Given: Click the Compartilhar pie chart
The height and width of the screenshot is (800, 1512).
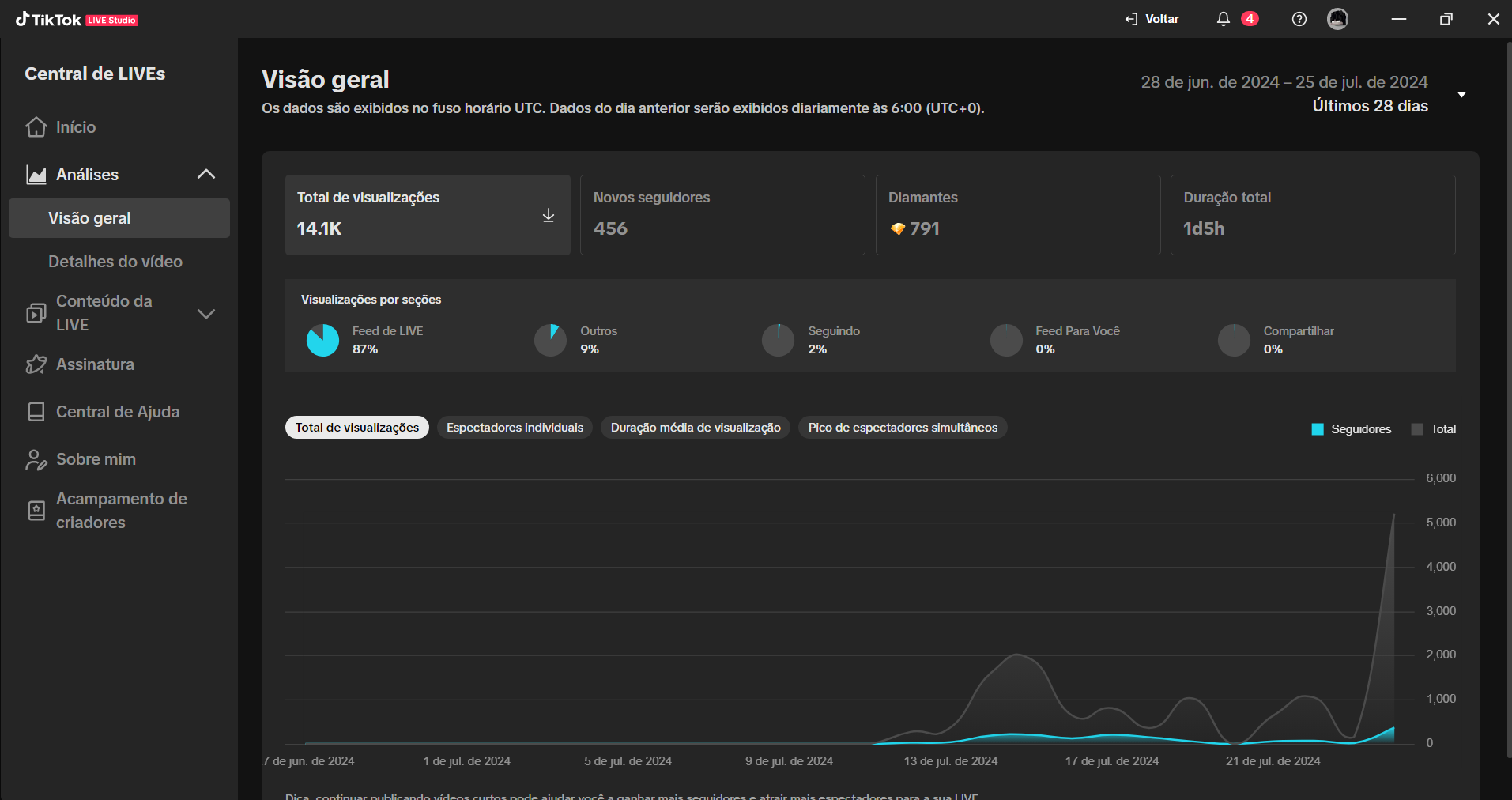Looking at the screenshot, I should pyautogui.click(x=1234, y=340).
